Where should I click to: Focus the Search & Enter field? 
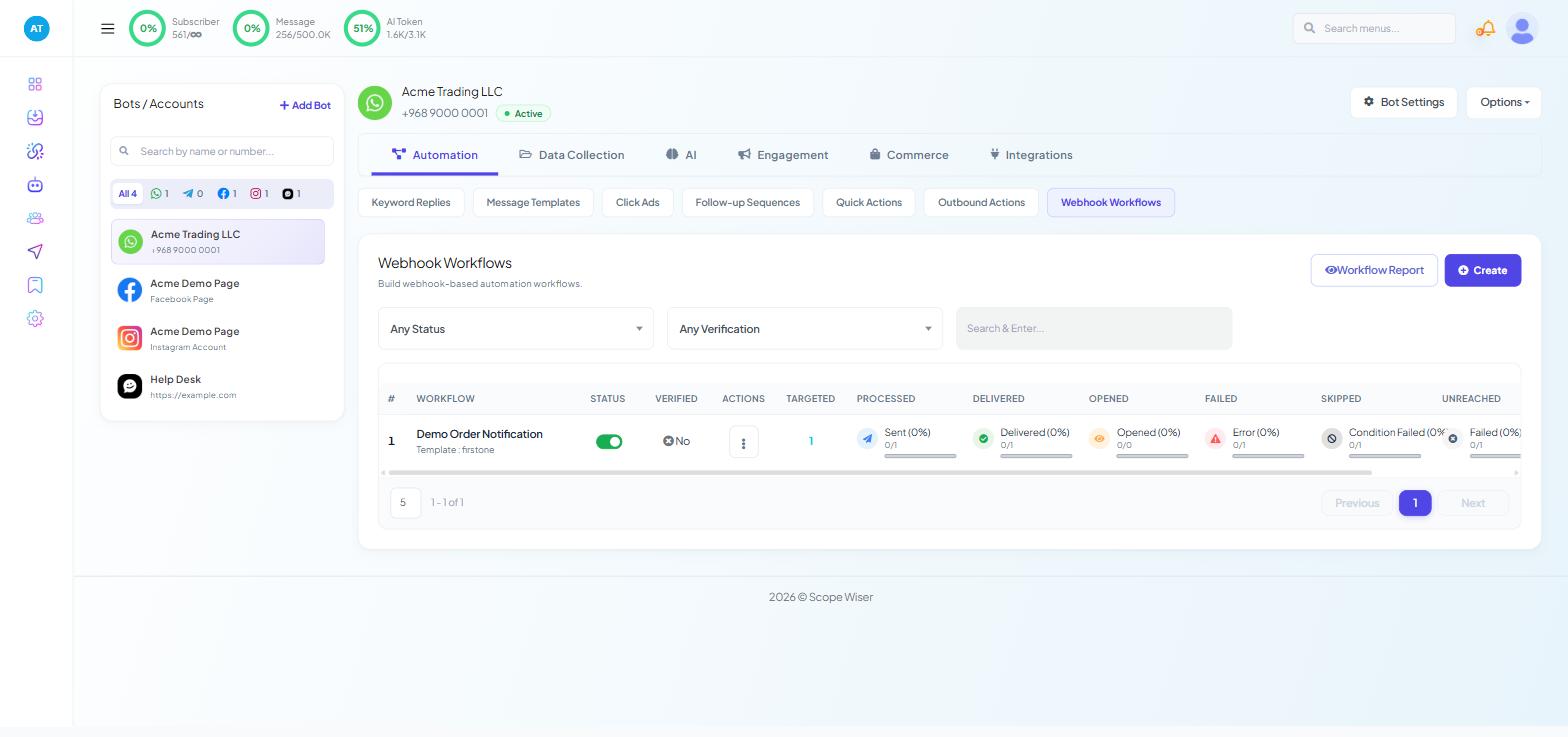(1094, 329)
